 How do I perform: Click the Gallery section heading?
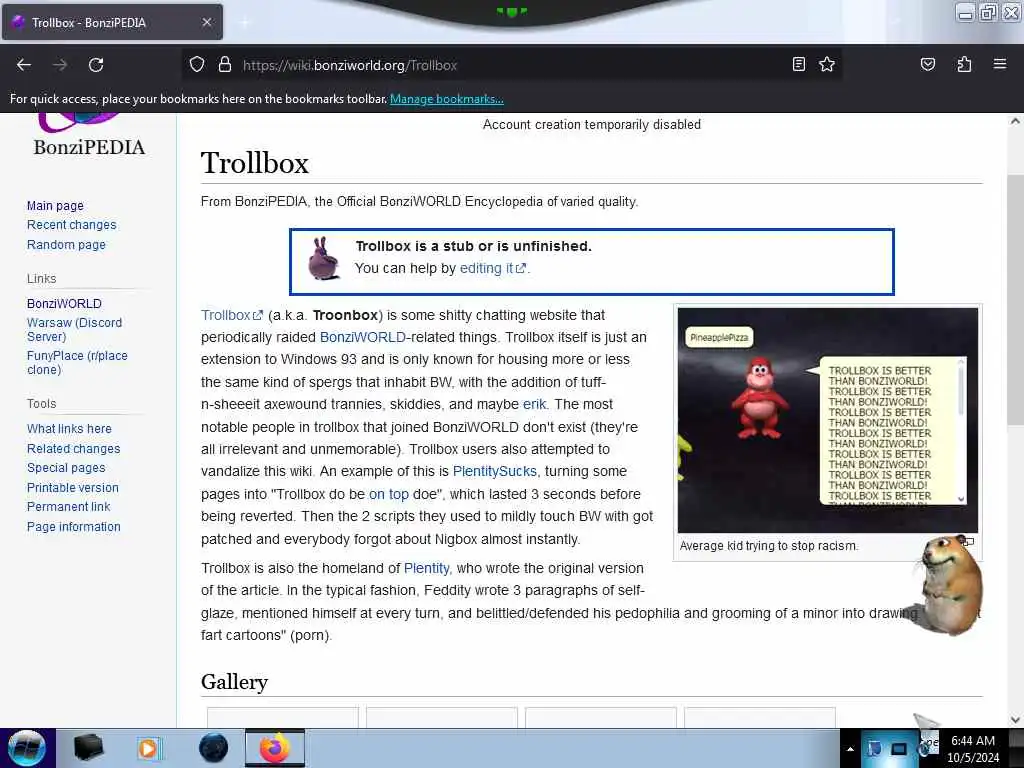[234, 682]
